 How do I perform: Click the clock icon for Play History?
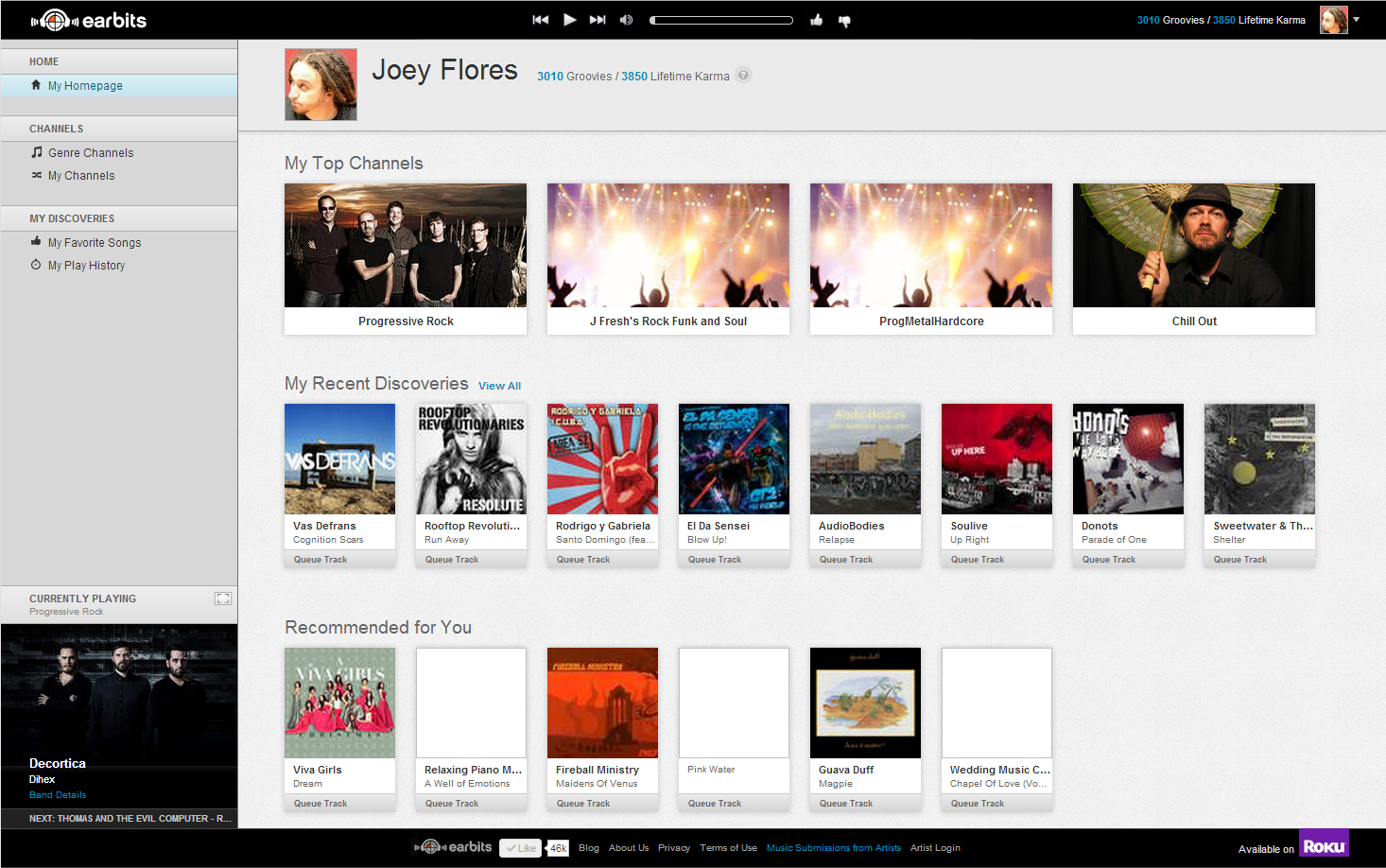pyautogui.click(x=36, y=265)
